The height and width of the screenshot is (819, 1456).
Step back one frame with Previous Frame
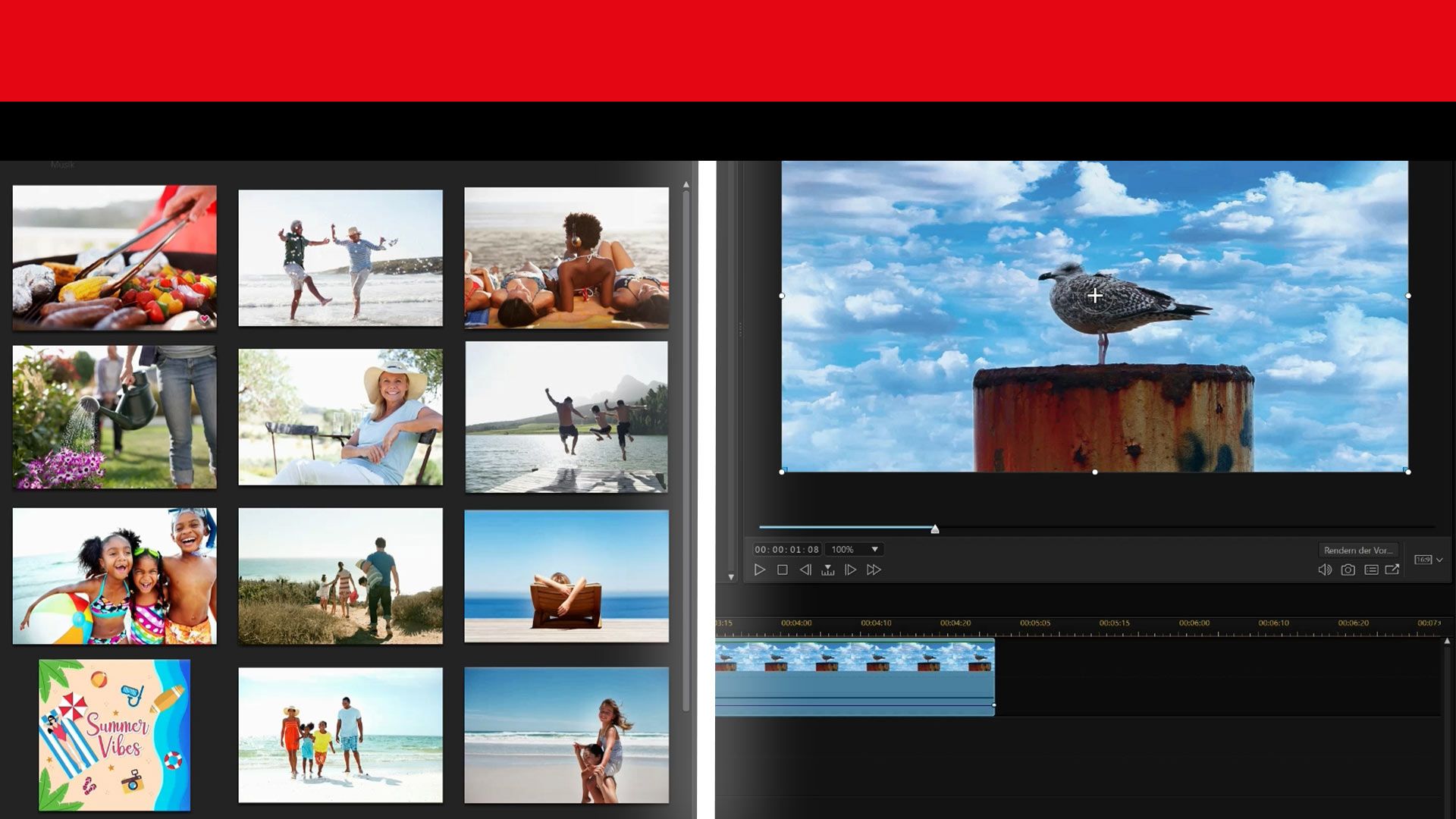click(805, 570)
